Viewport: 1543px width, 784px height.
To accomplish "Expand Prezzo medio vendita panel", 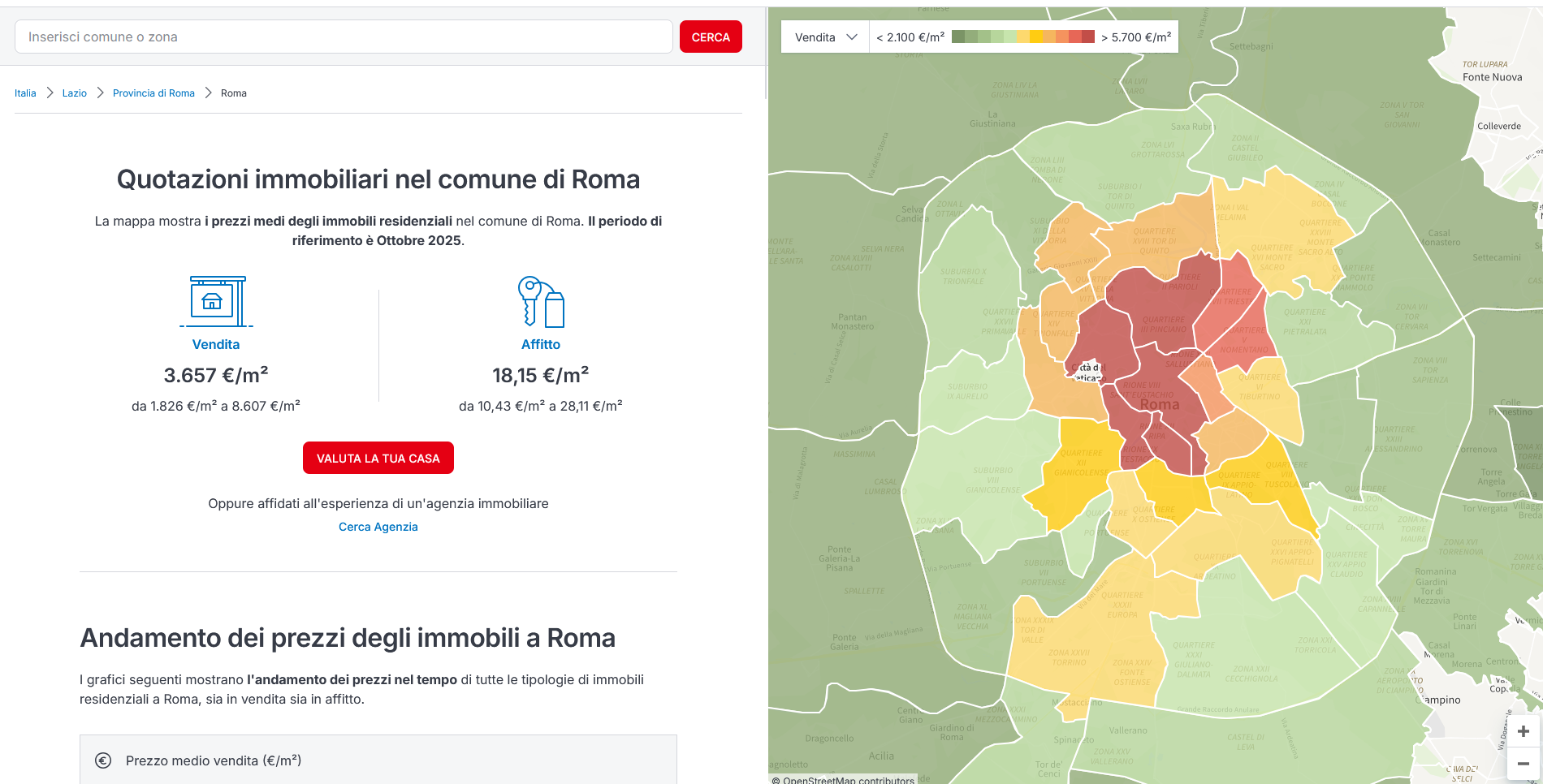I will [x=378, y=760].
